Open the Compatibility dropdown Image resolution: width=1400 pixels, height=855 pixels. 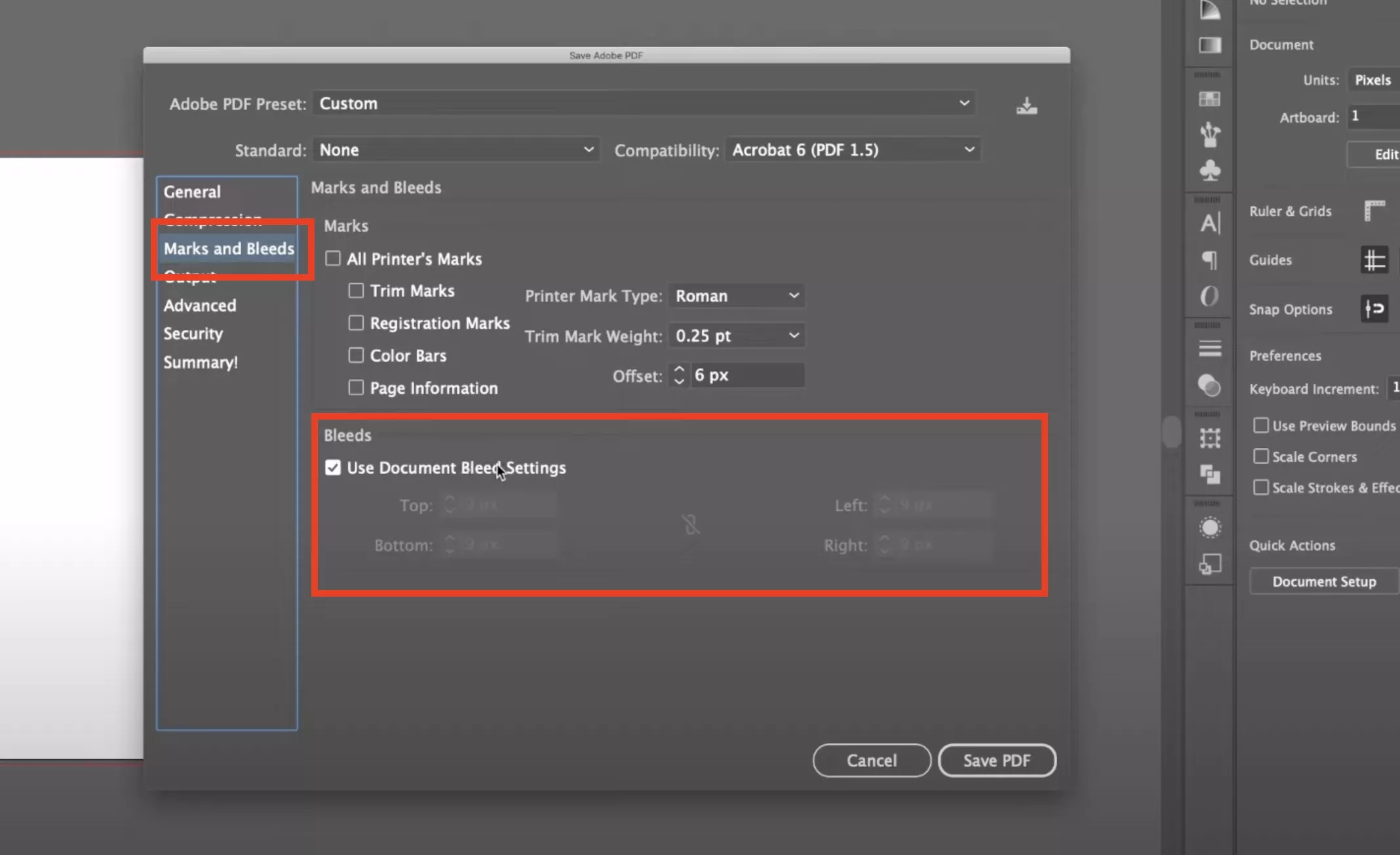(x=852, y=149)
